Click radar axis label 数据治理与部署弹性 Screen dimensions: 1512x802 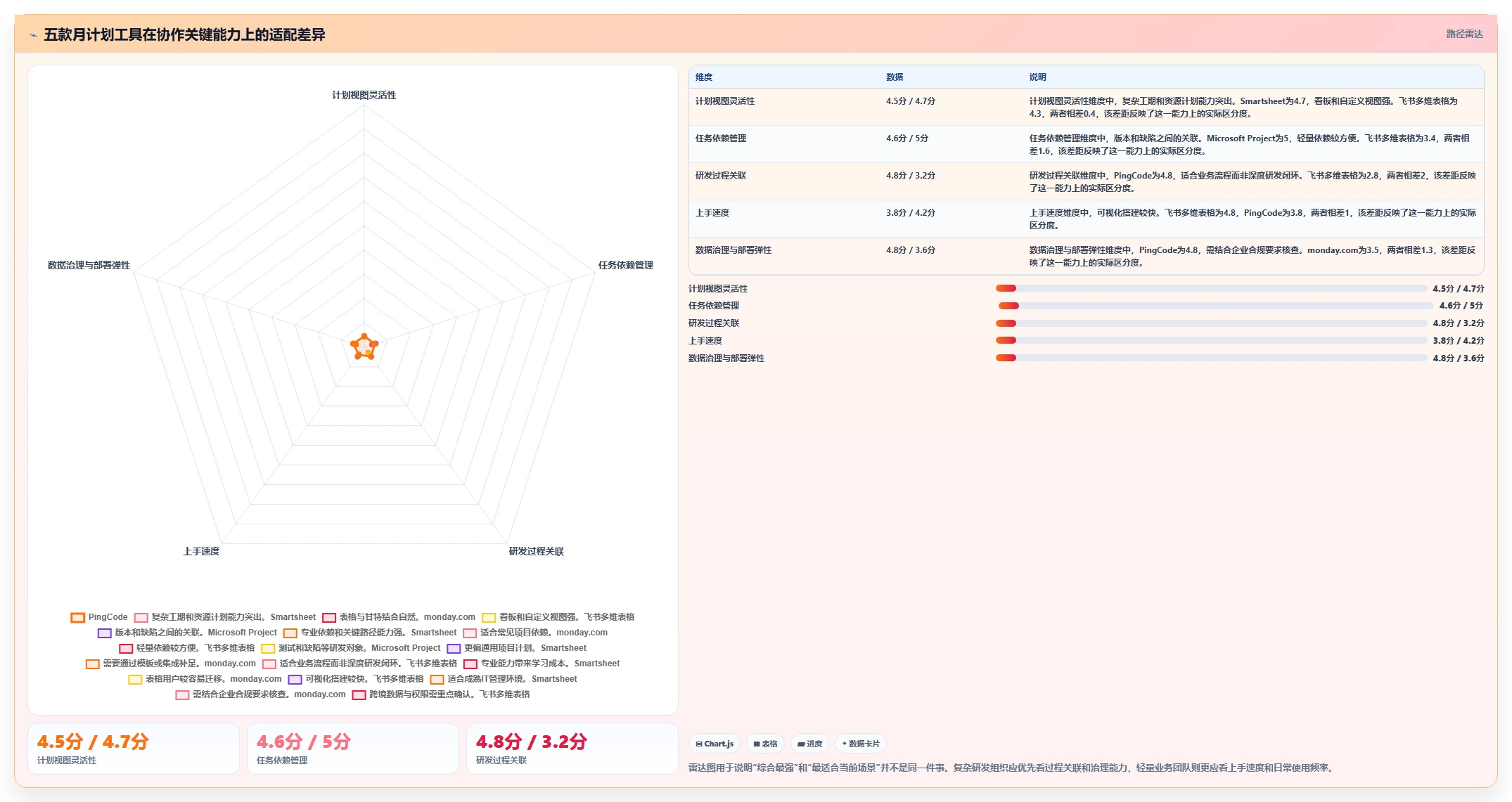pos(89,265)
